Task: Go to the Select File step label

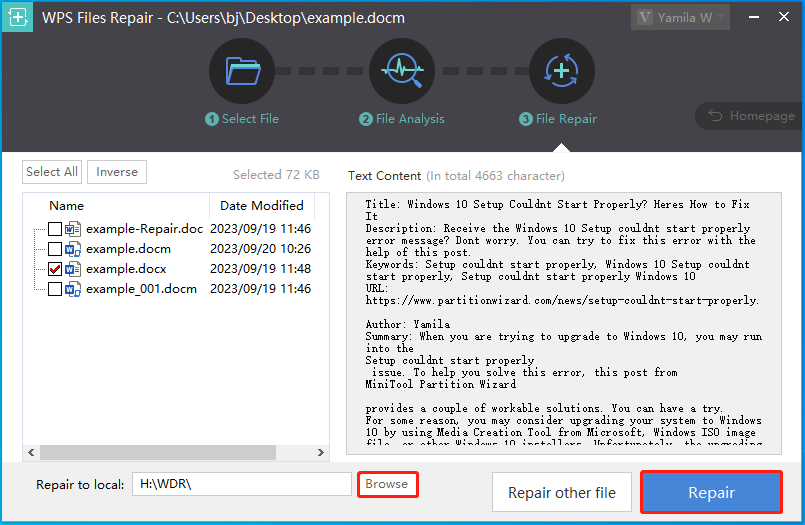Action: [x=242, y=119]
